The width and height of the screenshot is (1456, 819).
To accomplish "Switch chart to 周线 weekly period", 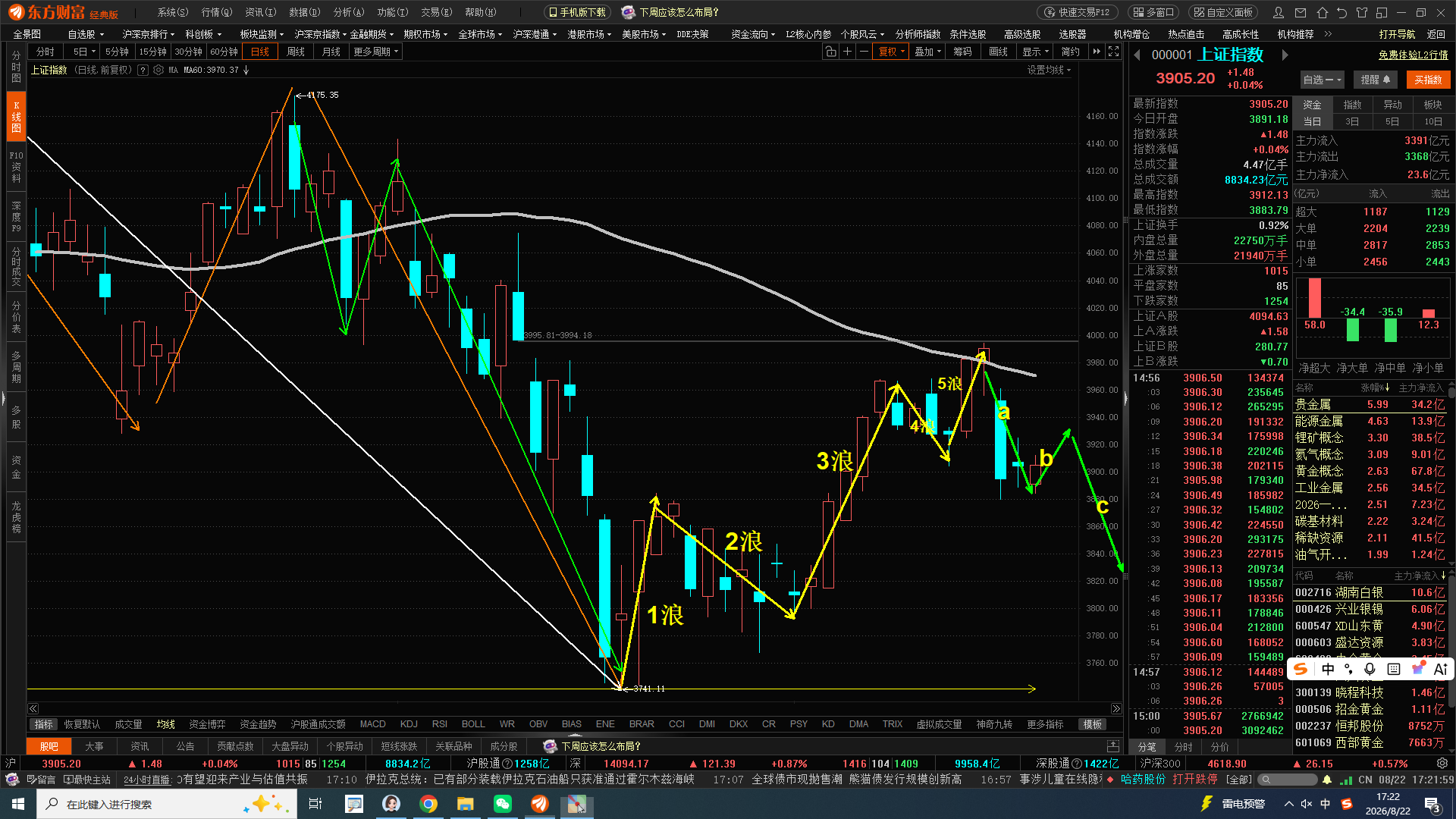I will point(296,52).
